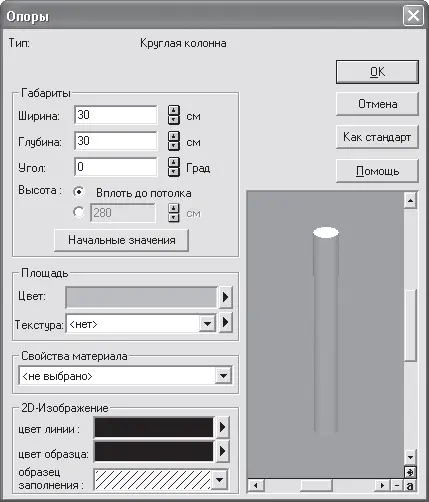Select the Вплоть до потолка radio button
Viewport: 429px width, 502px height.
click(79, 192)
